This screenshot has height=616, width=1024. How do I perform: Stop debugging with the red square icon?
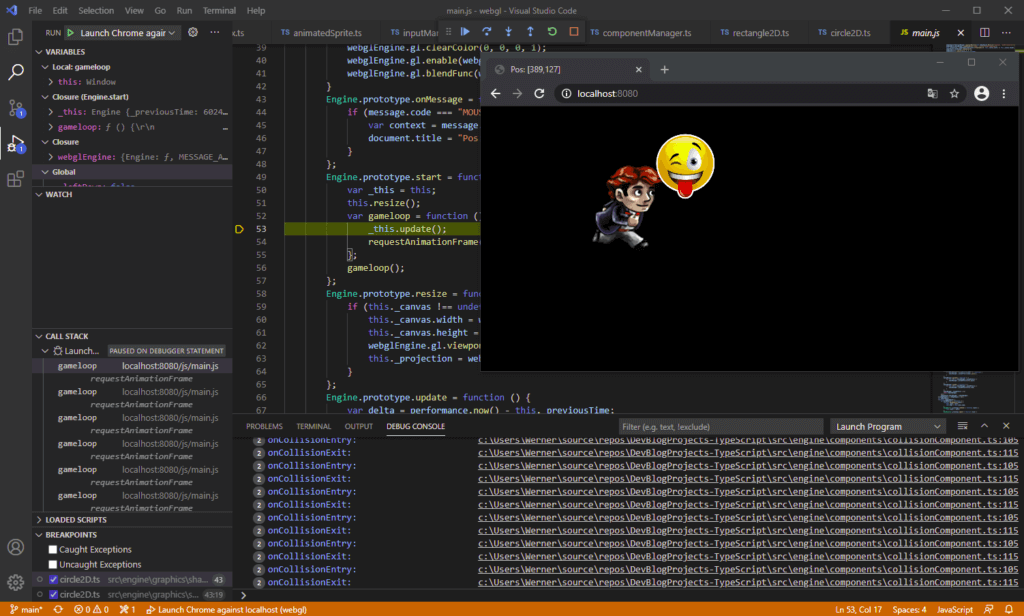[574, 32]
